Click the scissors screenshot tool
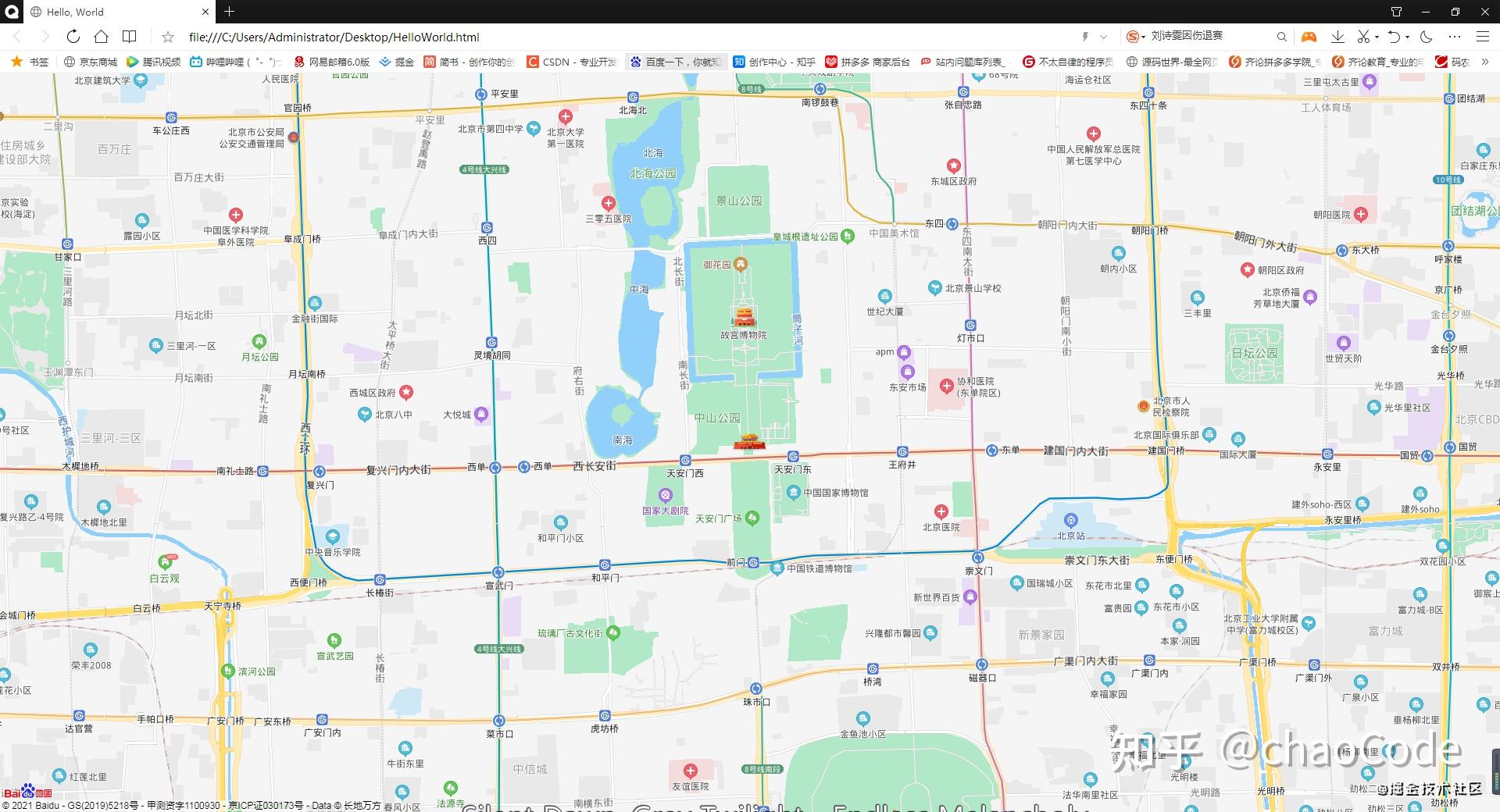The image size is (1500, 812). tap(1363, 37)
